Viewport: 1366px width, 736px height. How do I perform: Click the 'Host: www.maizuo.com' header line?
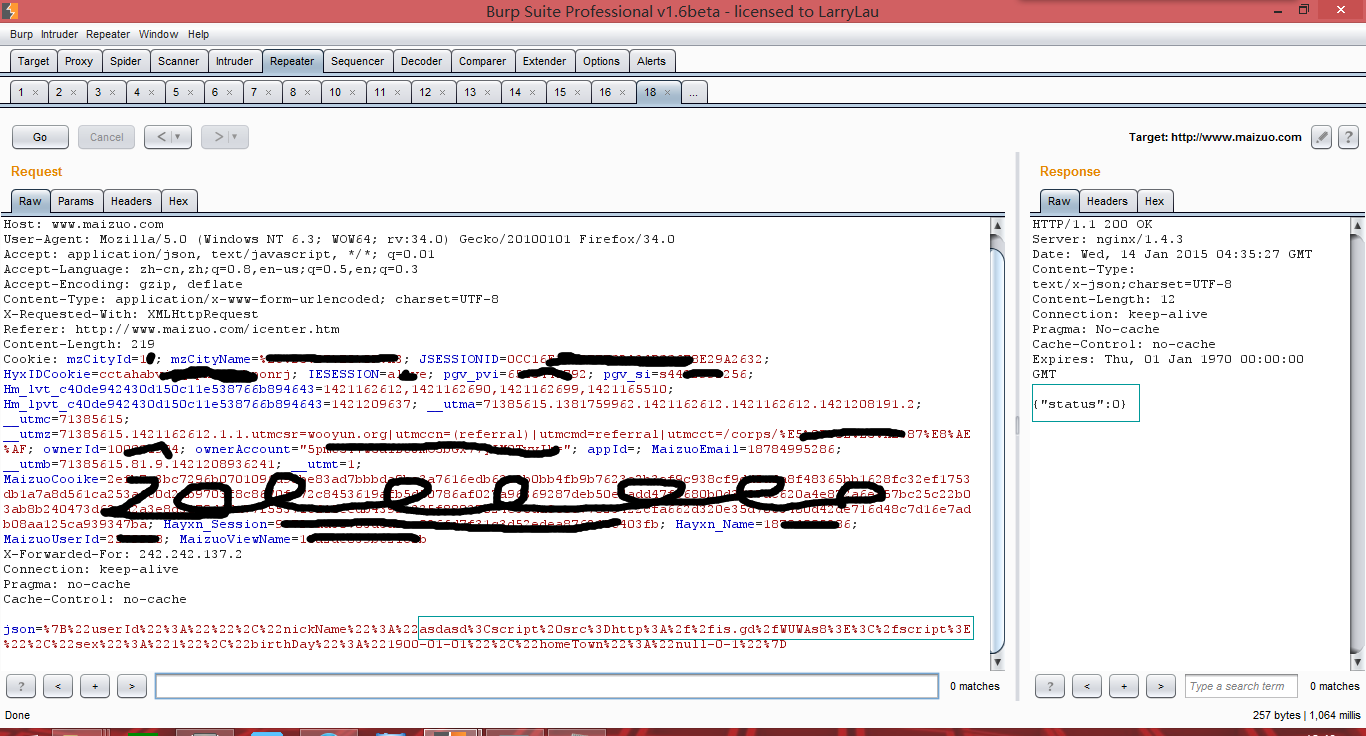click(x=83, y=225)
